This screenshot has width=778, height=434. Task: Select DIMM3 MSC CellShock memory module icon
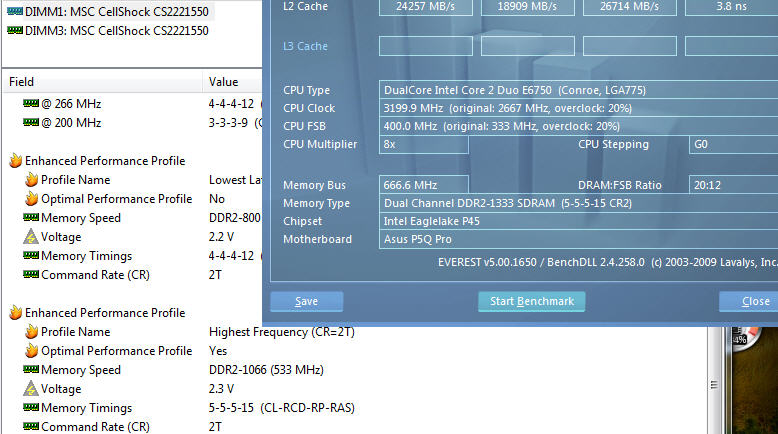point(15,30)
